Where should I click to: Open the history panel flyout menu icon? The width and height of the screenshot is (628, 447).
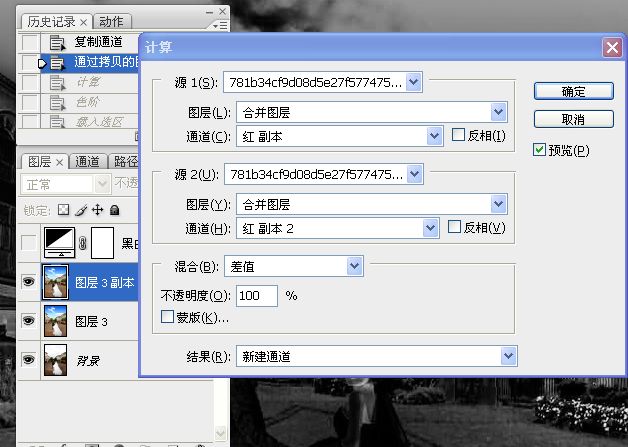(221, 26)
